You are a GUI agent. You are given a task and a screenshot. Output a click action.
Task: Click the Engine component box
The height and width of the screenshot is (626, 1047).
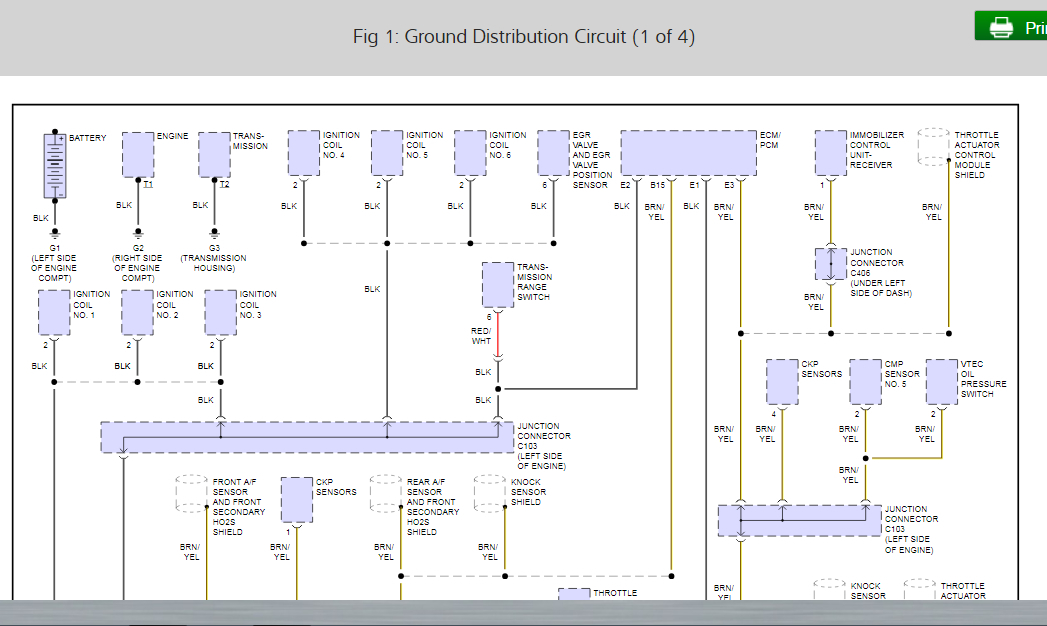click(138, 153)
